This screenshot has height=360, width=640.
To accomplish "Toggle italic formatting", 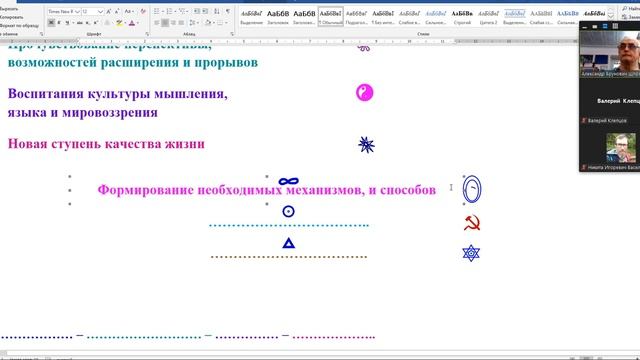I will [x=59, y=23].
